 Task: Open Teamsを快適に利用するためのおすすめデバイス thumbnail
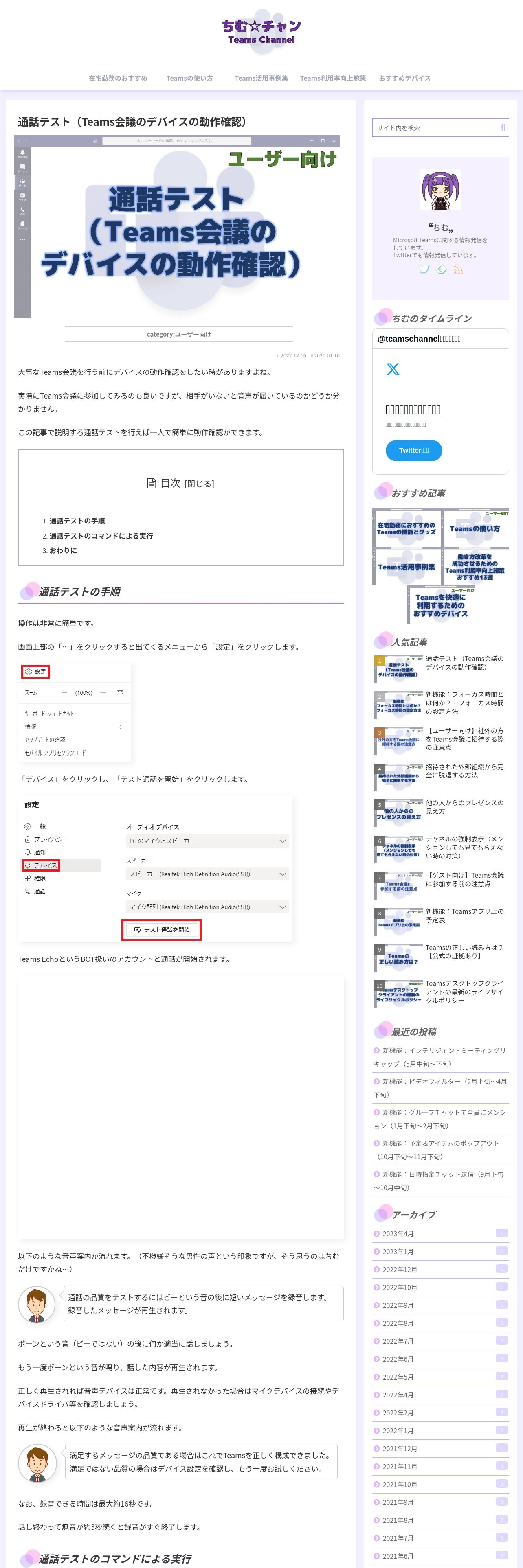click(x=441, y=604)
